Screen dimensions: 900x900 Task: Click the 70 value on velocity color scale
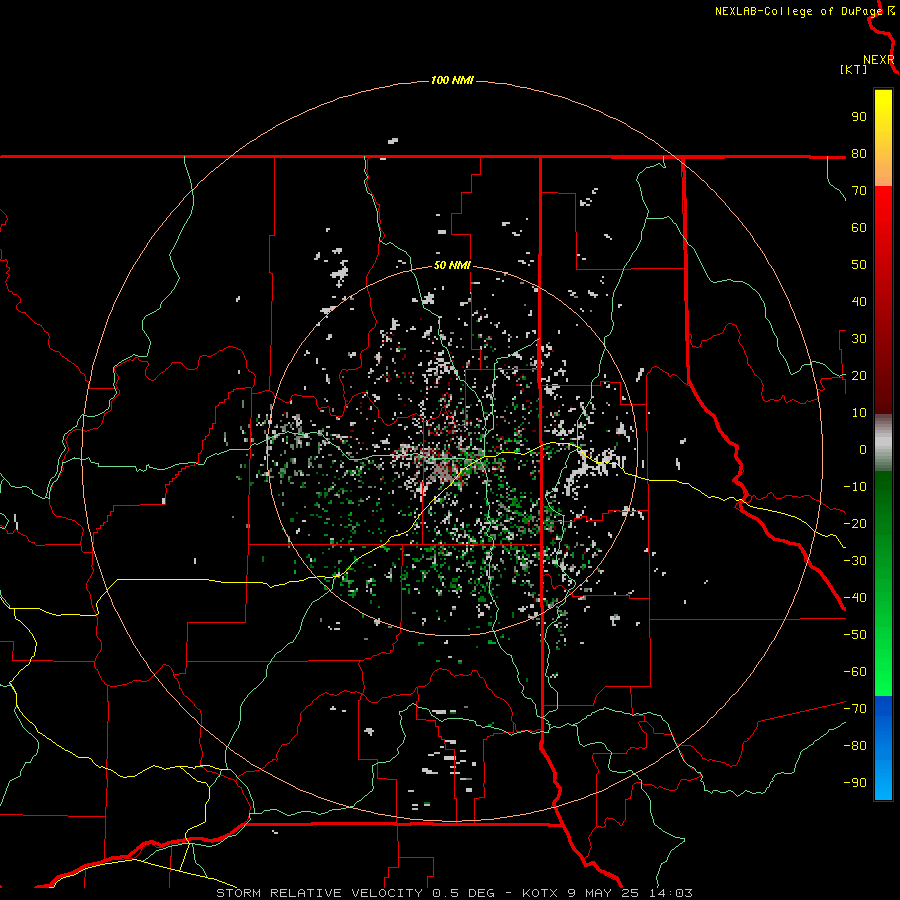[859, 191]
